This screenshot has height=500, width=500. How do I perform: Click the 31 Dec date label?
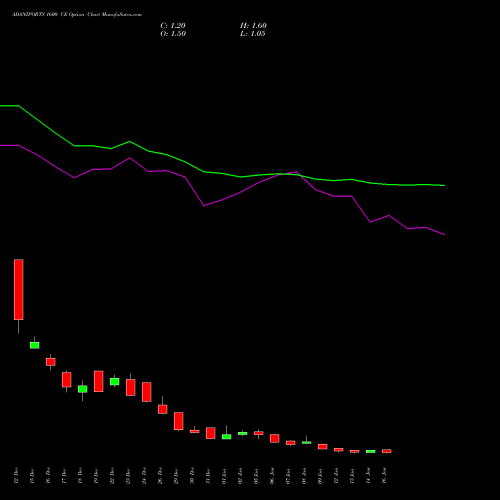[x=208, y=475]
